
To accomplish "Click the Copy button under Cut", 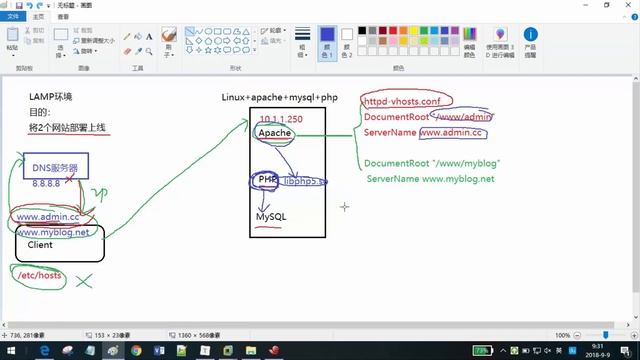I will click(x=34, y=41).
